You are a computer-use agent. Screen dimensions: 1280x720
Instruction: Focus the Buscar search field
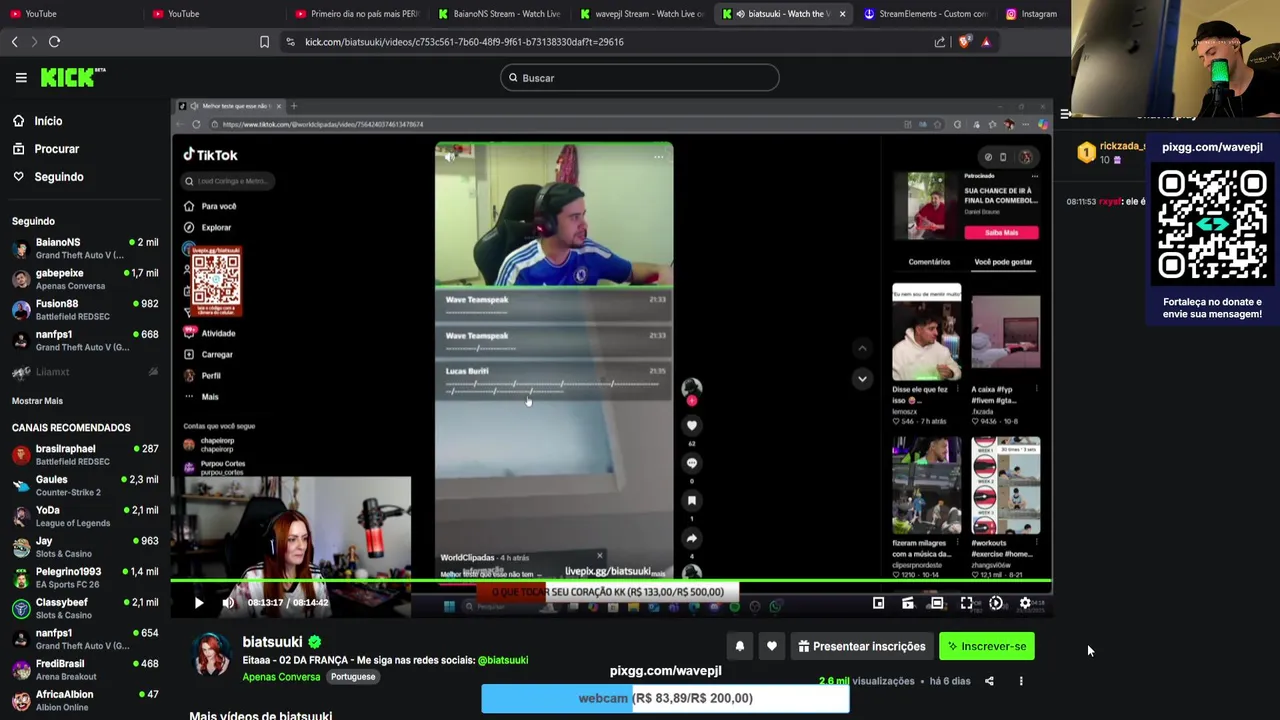click(640, 78)
